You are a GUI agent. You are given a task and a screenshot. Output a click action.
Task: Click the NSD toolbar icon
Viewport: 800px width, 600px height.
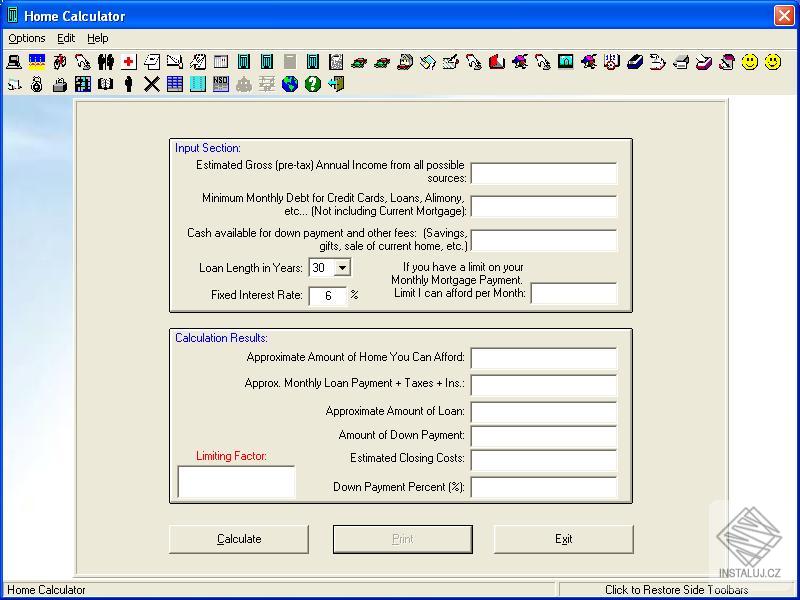click(x=221, y=85)
